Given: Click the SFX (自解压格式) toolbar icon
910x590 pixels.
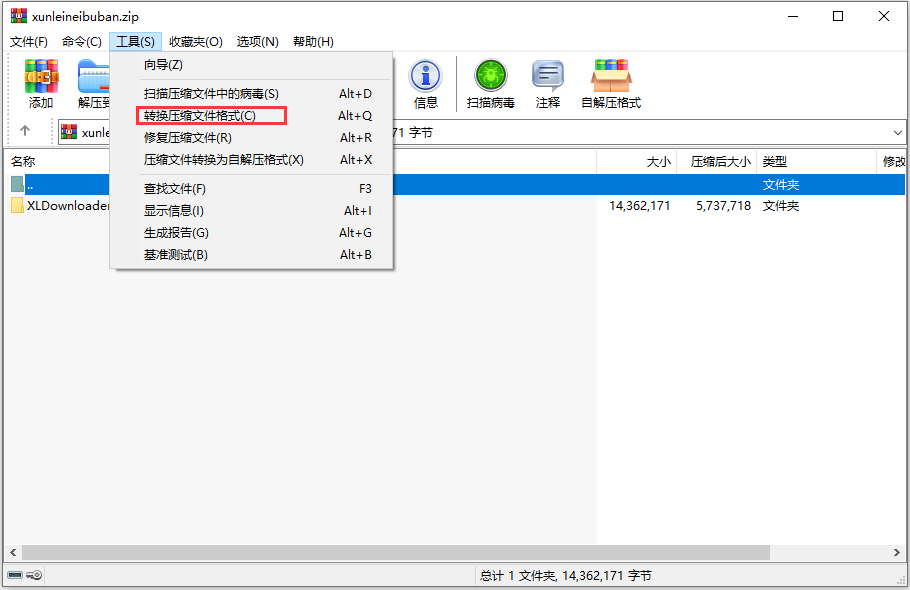Looking at the screenshot, I should coord(611,75).
